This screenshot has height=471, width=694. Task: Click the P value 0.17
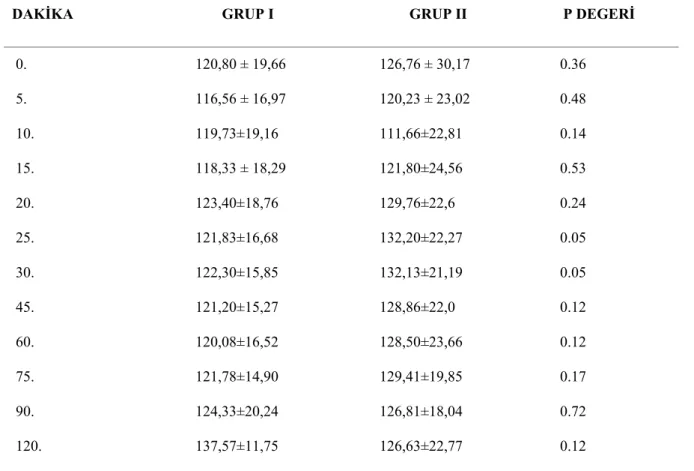click(x=573, y=377)
